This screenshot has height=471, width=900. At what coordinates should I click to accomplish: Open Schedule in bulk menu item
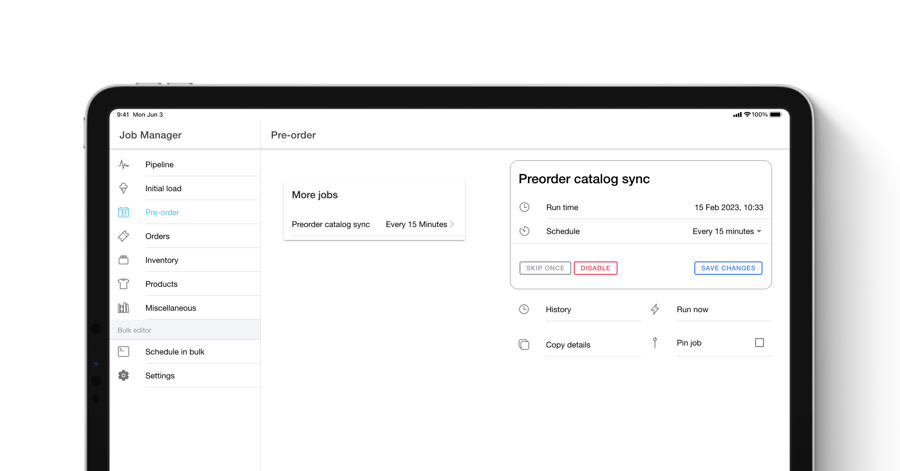point(174,352)
